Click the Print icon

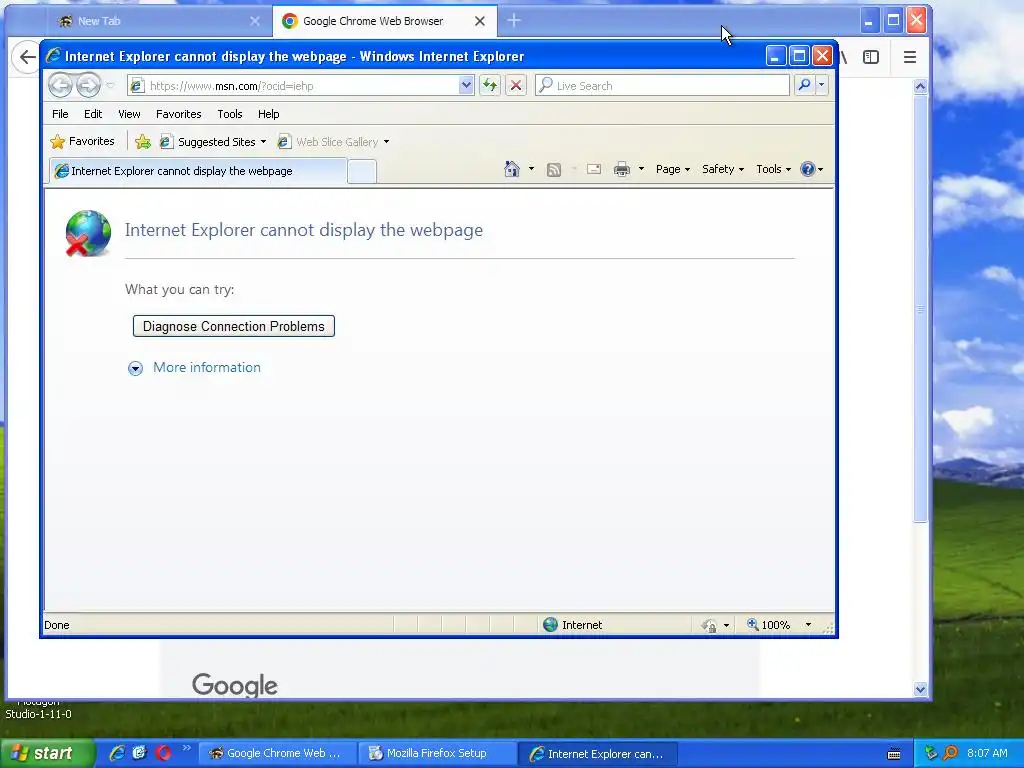click(x=622, y=170)
